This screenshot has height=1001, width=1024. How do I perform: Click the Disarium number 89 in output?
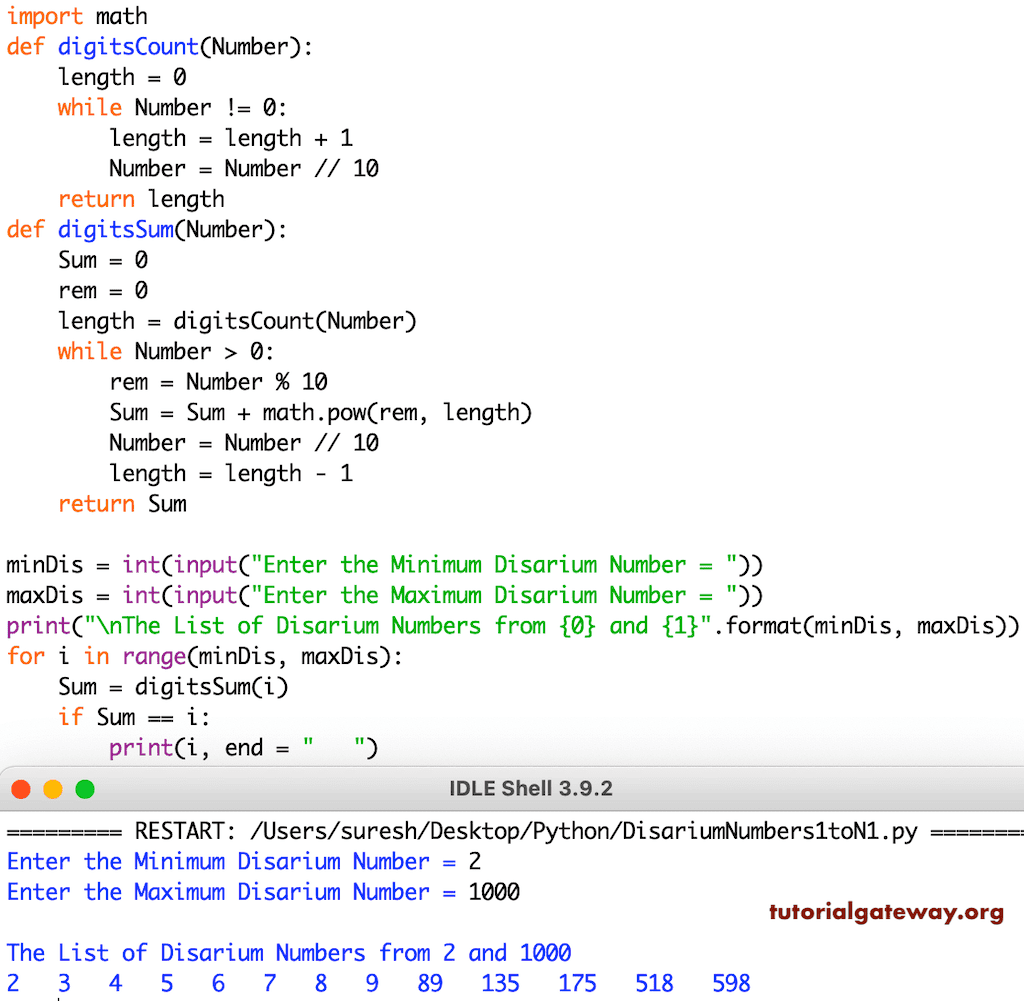(x=429, y=983)
